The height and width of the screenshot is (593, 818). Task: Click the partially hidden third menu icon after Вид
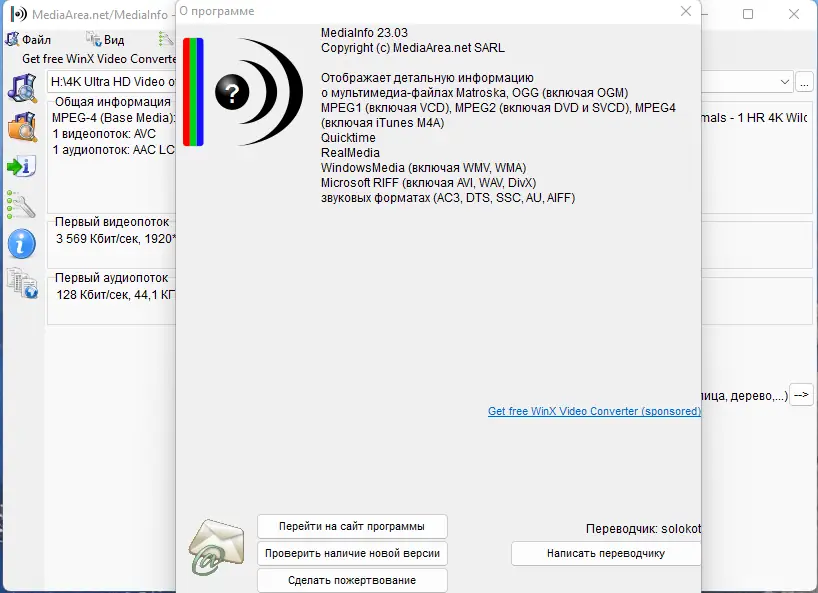click(166, 39)
